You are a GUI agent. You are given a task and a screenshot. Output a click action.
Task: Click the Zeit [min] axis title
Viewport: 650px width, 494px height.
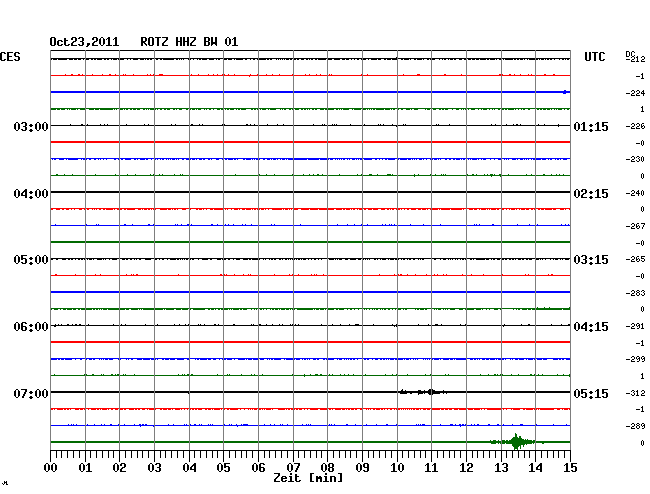(308, 478)
